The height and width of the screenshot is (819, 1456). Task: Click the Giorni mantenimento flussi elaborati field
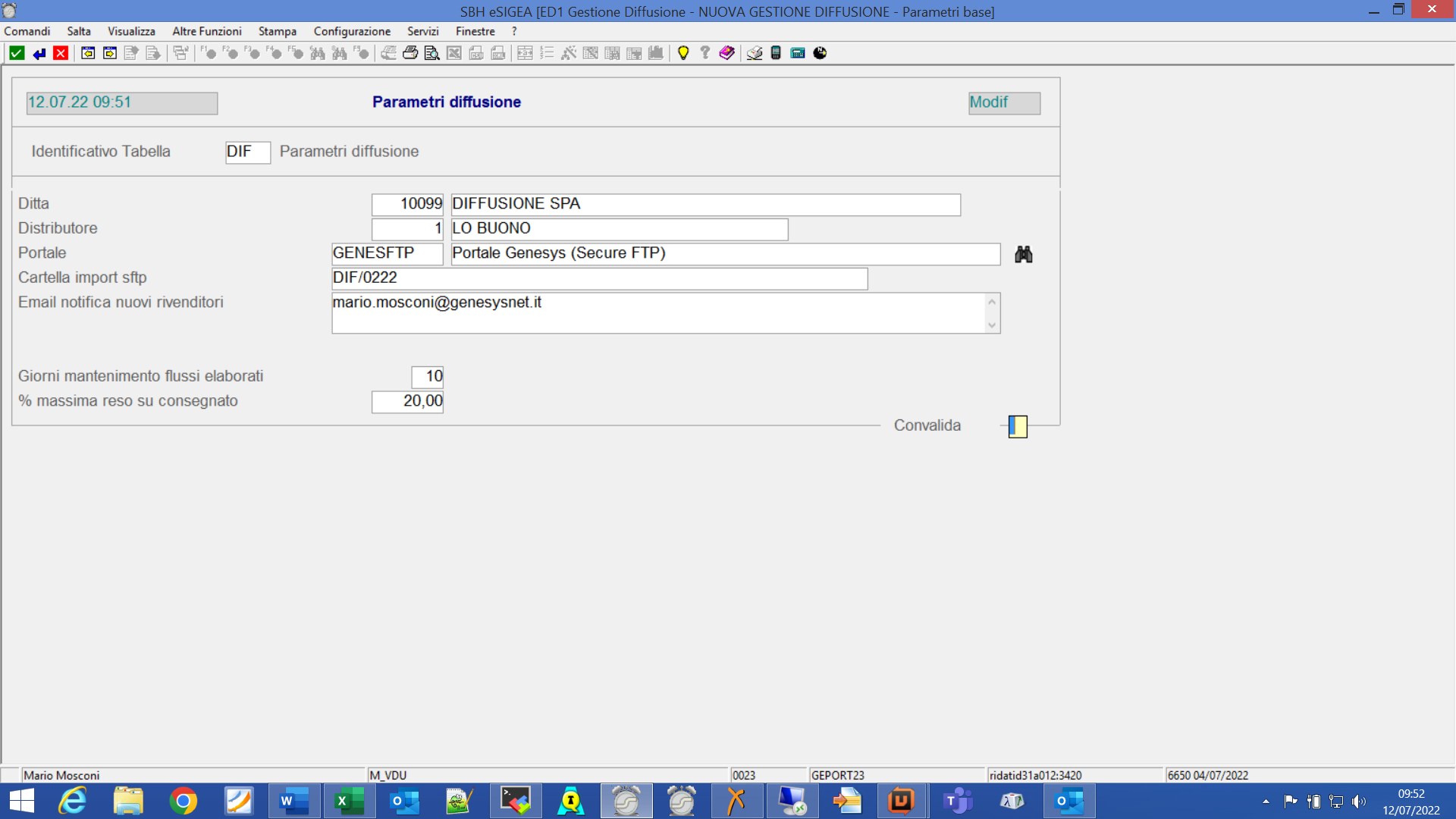[x=427, y=377]
